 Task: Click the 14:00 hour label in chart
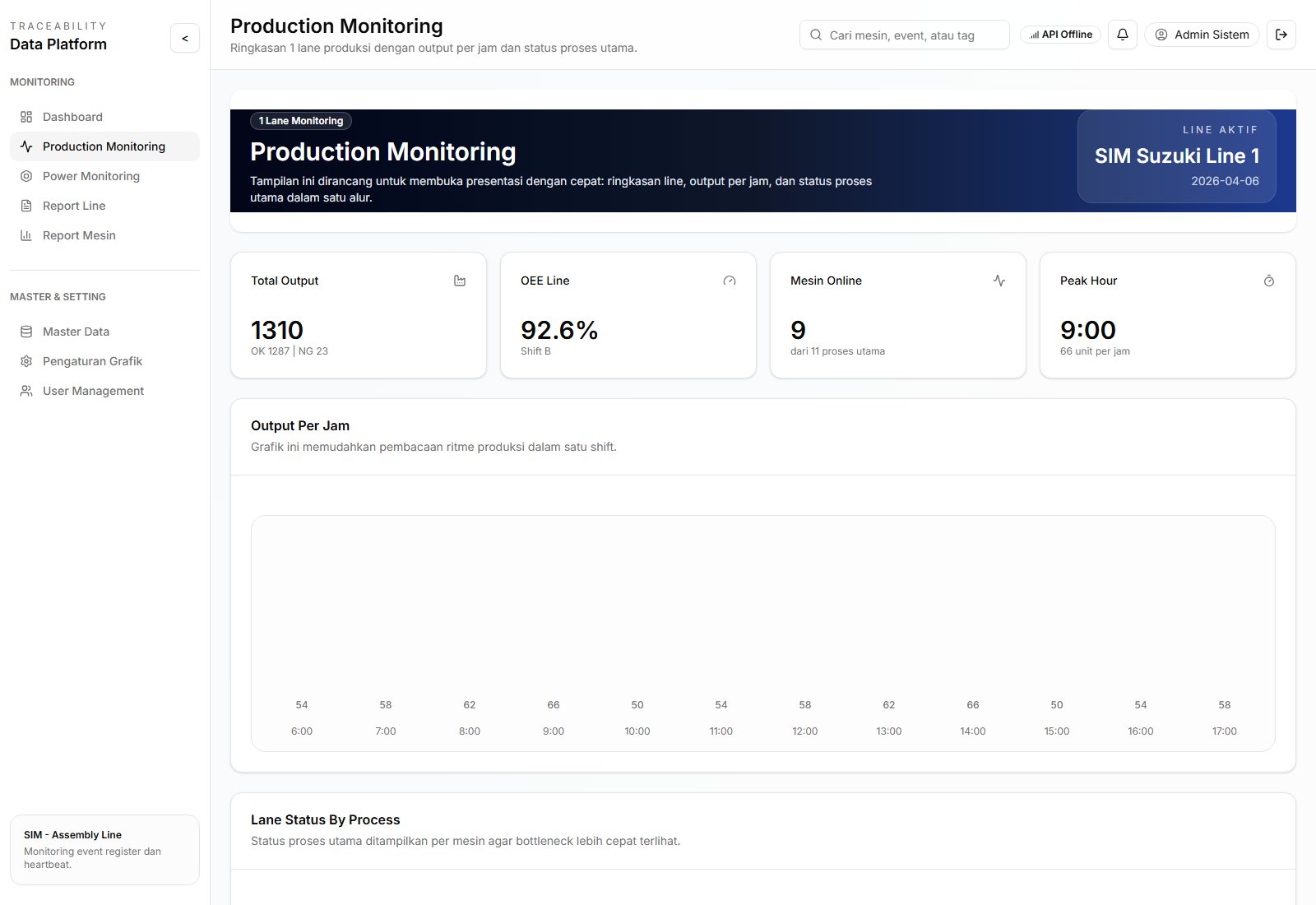pos(973,731)
